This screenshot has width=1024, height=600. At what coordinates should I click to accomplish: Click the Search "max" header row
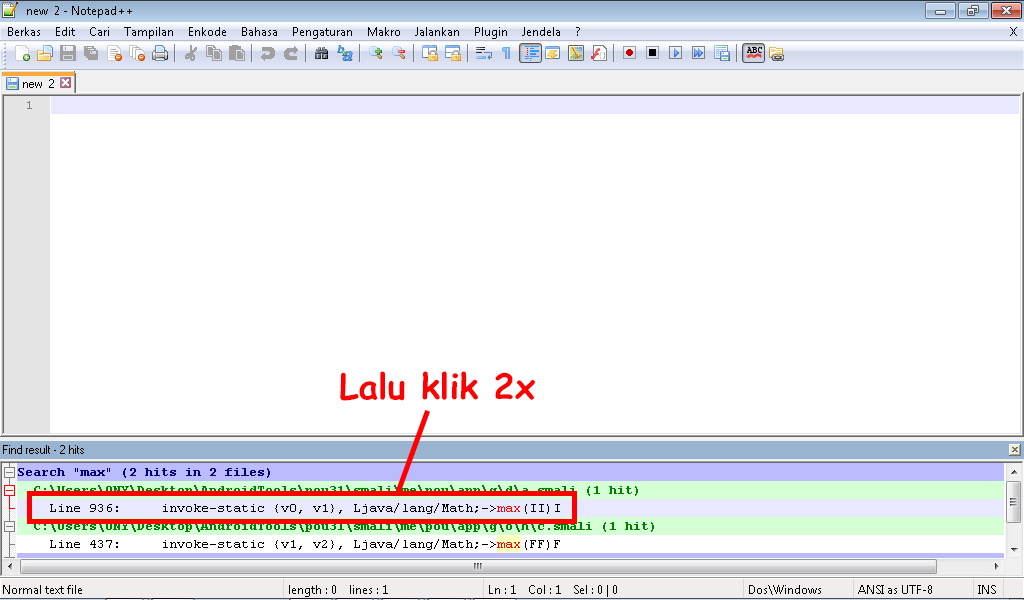click(x=510, y=472)
